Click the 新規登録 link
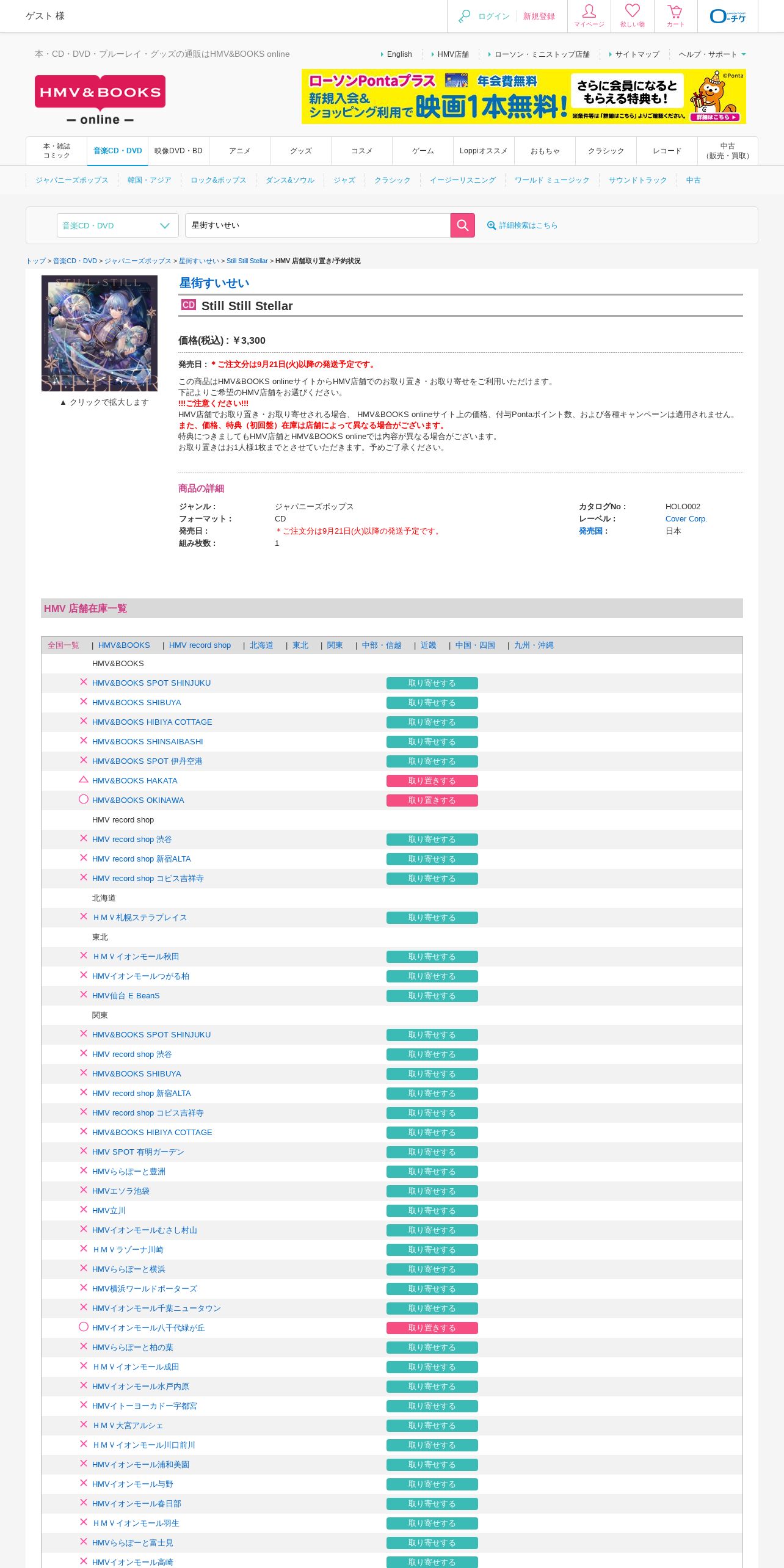Viewport: 784px width, 1568px height. pos(539,16)
